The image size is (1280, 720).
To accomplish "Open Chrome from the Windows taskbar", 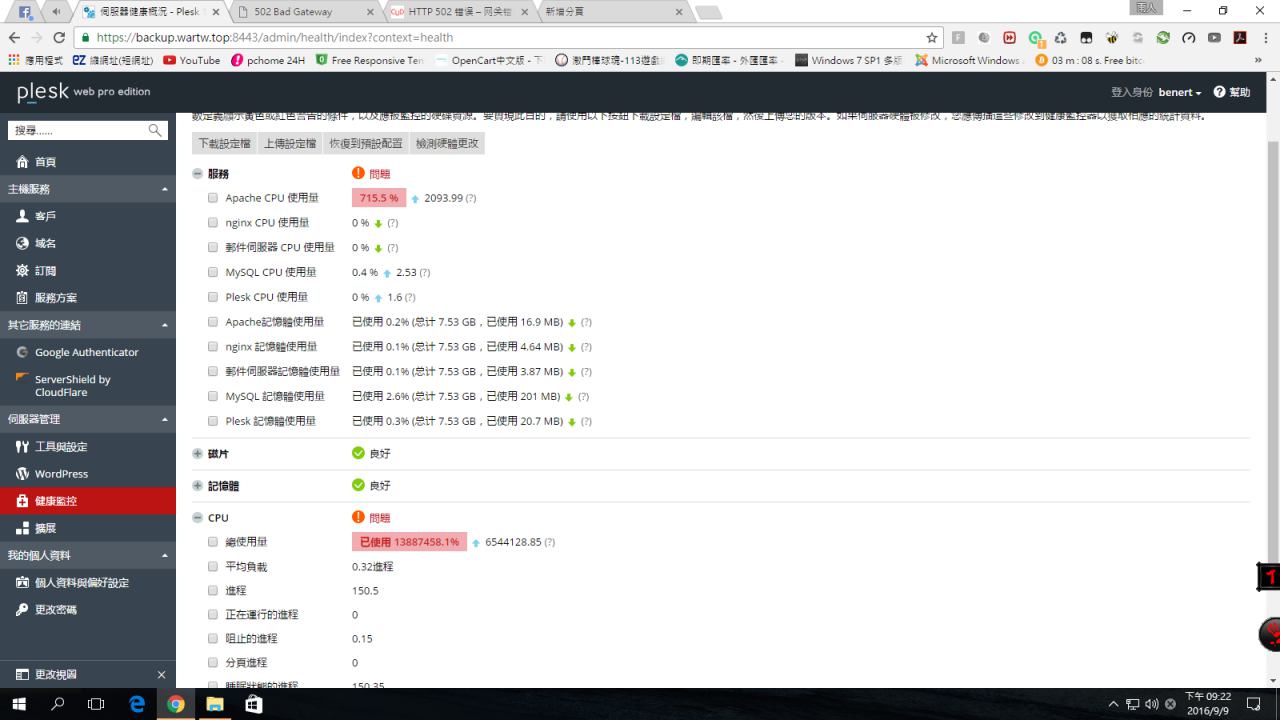I will pos(176,704).
